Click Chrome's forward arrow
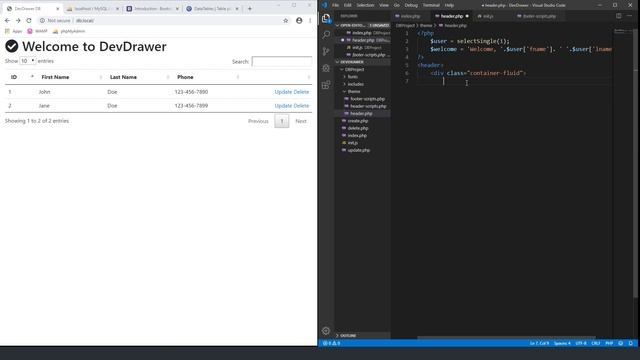 coord(18,20)
